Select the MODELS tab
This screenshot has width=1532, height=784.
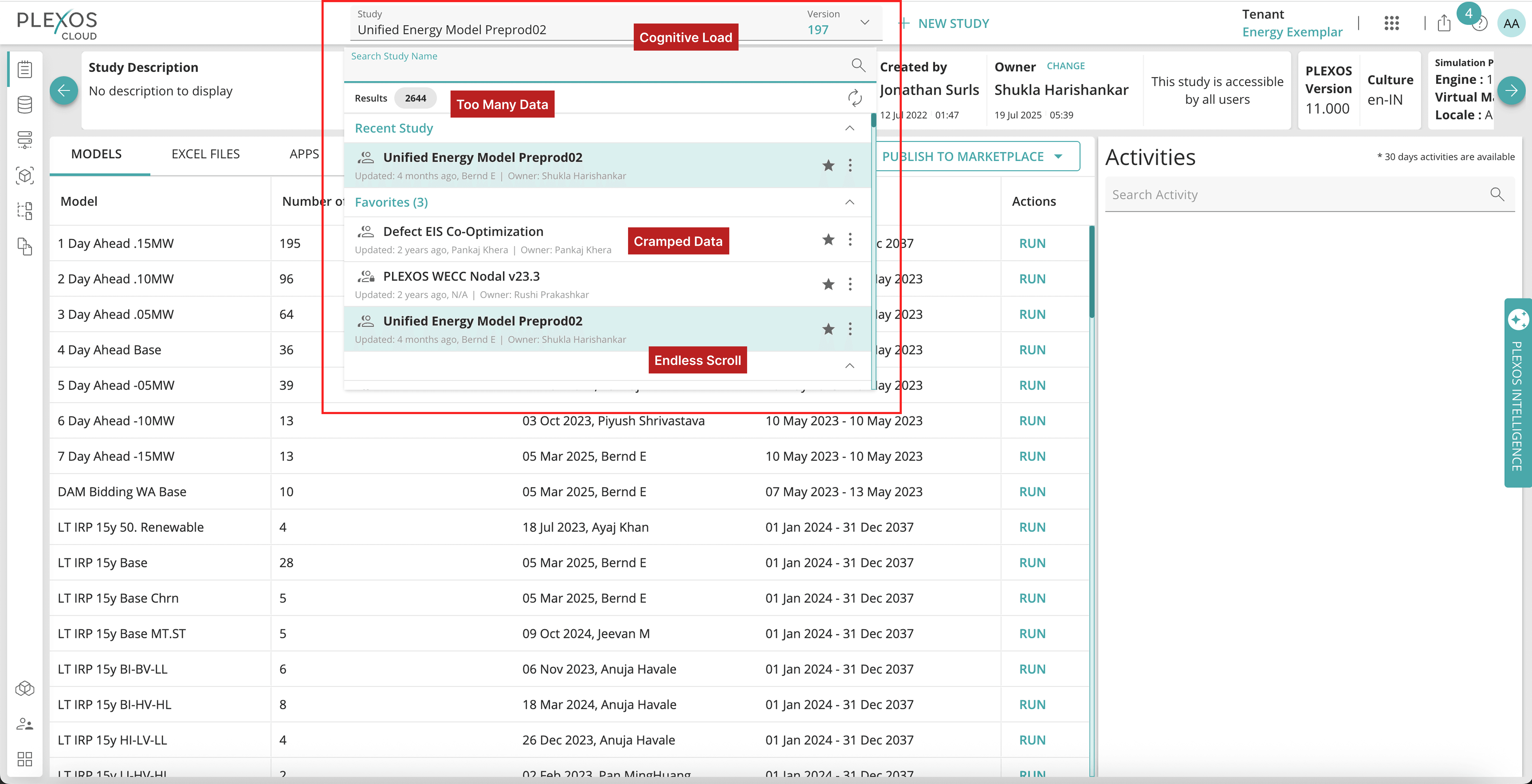click(96, 154)
